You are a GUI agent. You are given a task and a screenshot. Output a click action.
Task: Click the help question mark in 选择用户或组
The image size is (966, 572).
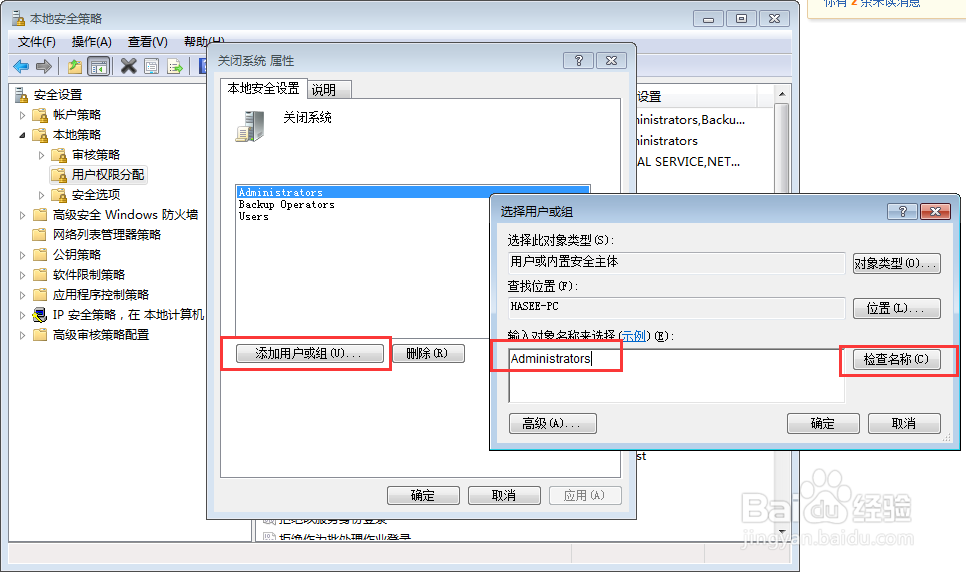pos(902,211)
